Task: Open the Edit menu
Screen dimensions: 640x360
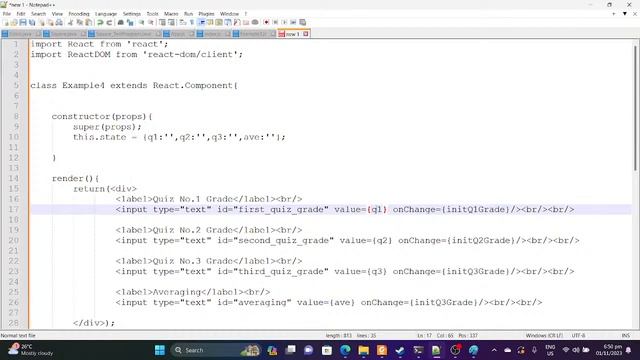Action: coord(21,14)
